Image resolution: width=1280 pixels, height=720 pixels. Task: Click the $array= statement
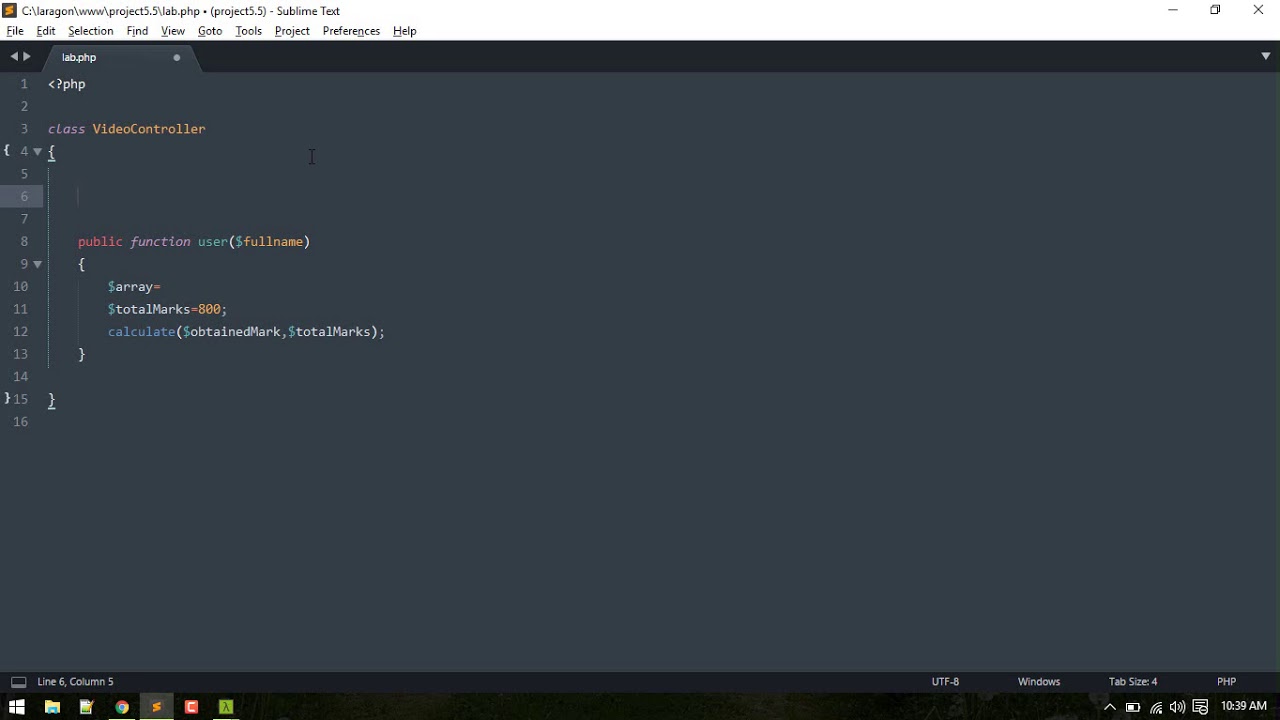(134, 287)
